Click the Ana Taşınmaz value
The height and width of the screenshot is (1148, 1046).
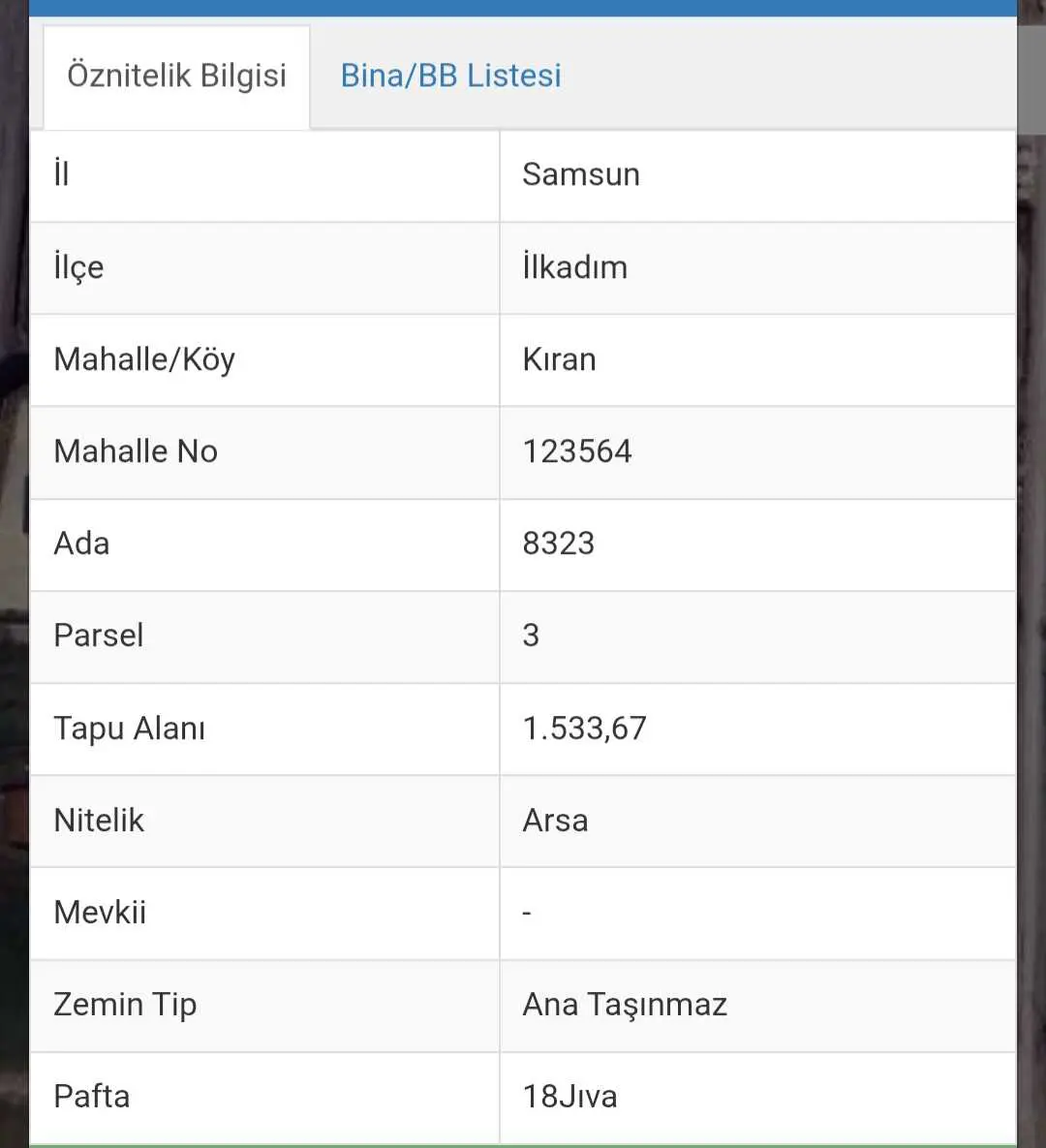[625, 1006]
